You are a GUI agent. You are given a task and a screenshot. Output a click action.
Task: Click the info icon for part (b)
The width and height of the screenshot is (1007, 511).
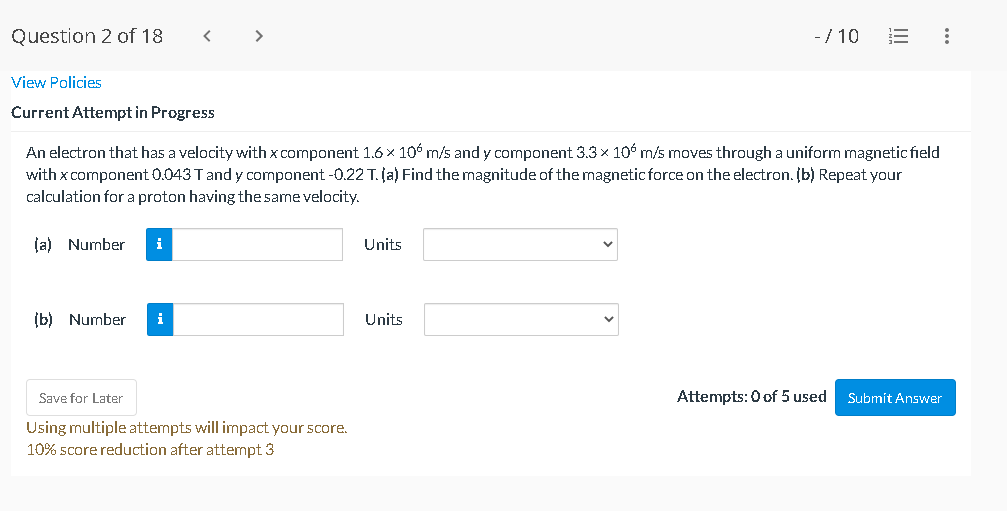[160, 320]
